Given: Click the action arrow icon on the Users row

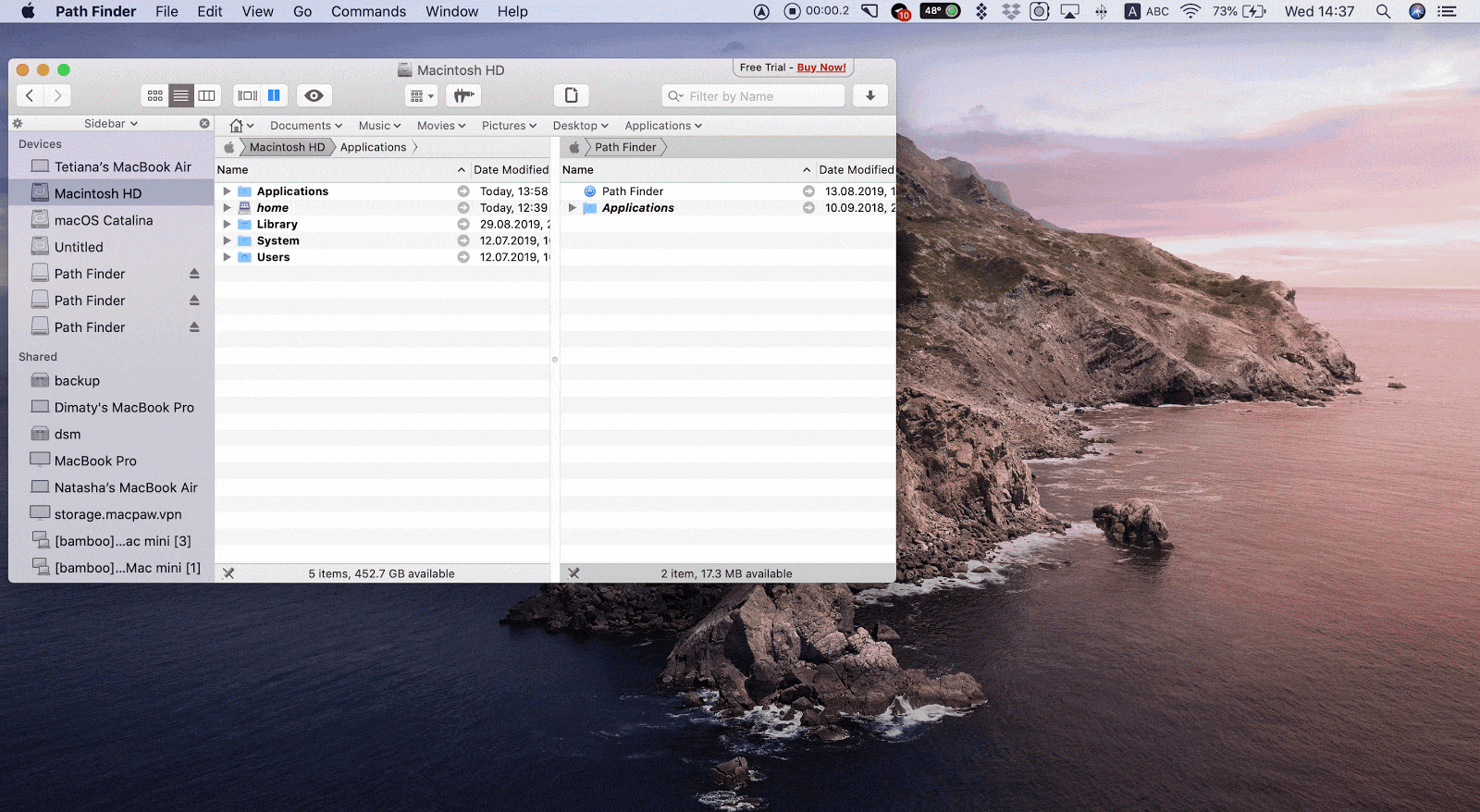Looking at the screenshot, I should pyautogui.click(x=463, y=257).
